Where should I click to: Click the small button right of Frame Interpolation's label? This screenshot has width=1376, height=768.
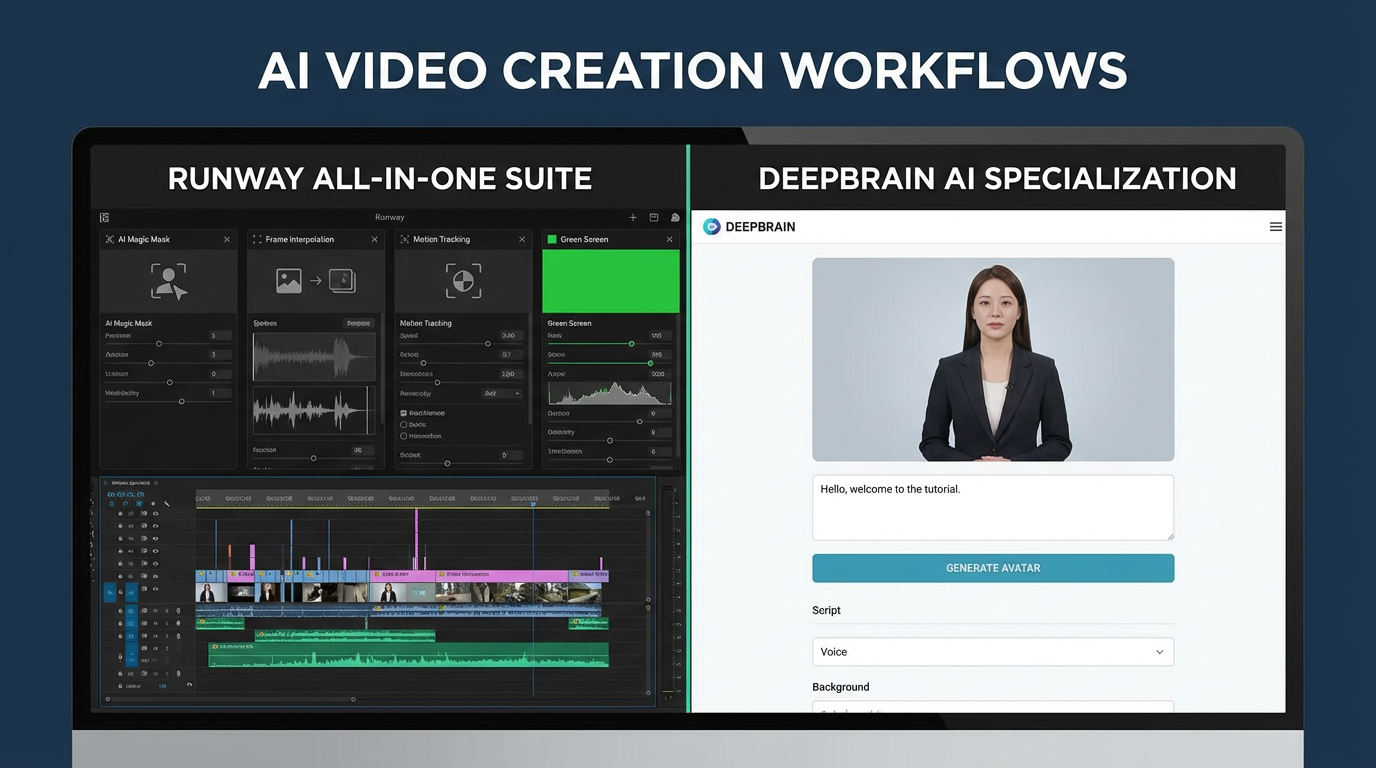click(359, 323)
